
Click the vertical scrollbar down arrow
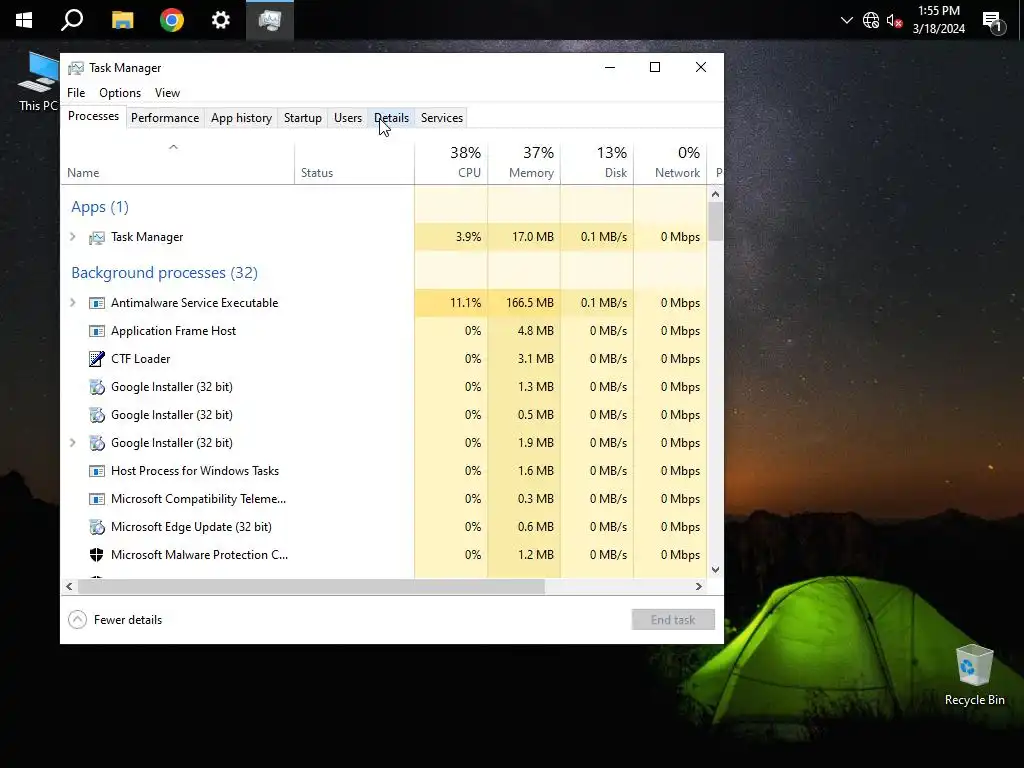click(715, 569)
